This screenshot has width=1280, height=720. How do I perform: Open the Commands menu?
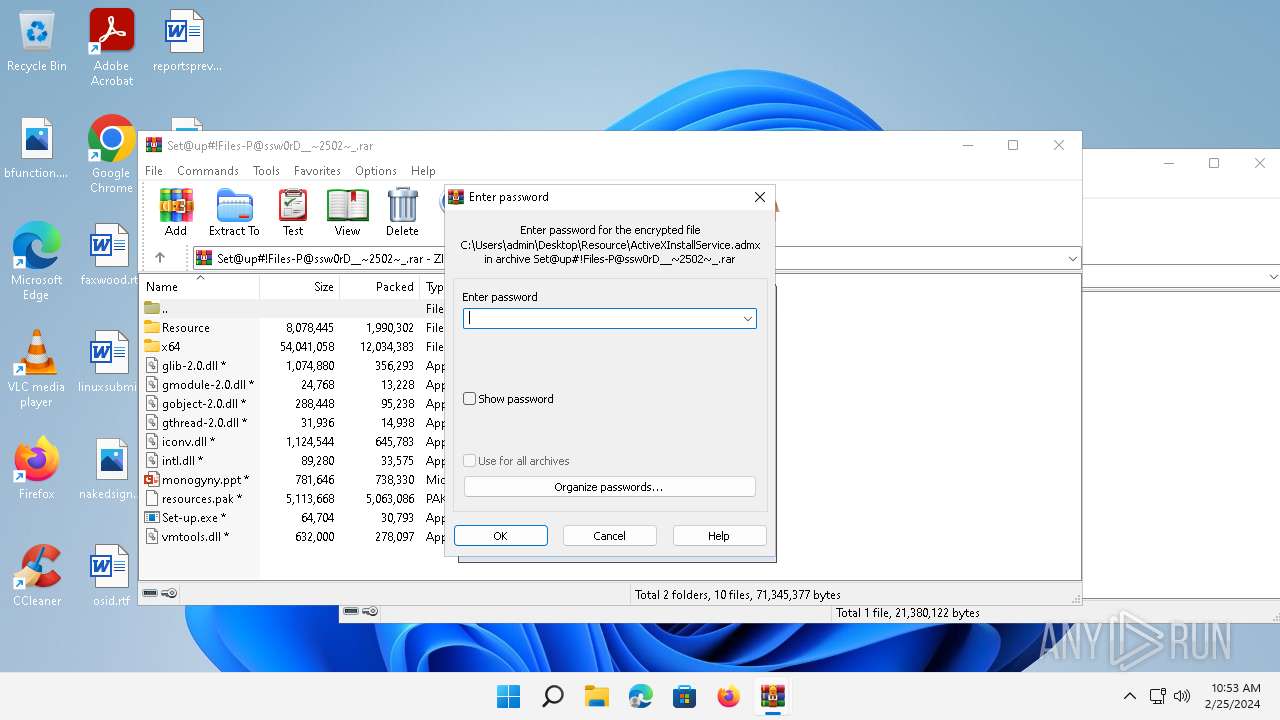pyautogui.click(x=208, y=171)
